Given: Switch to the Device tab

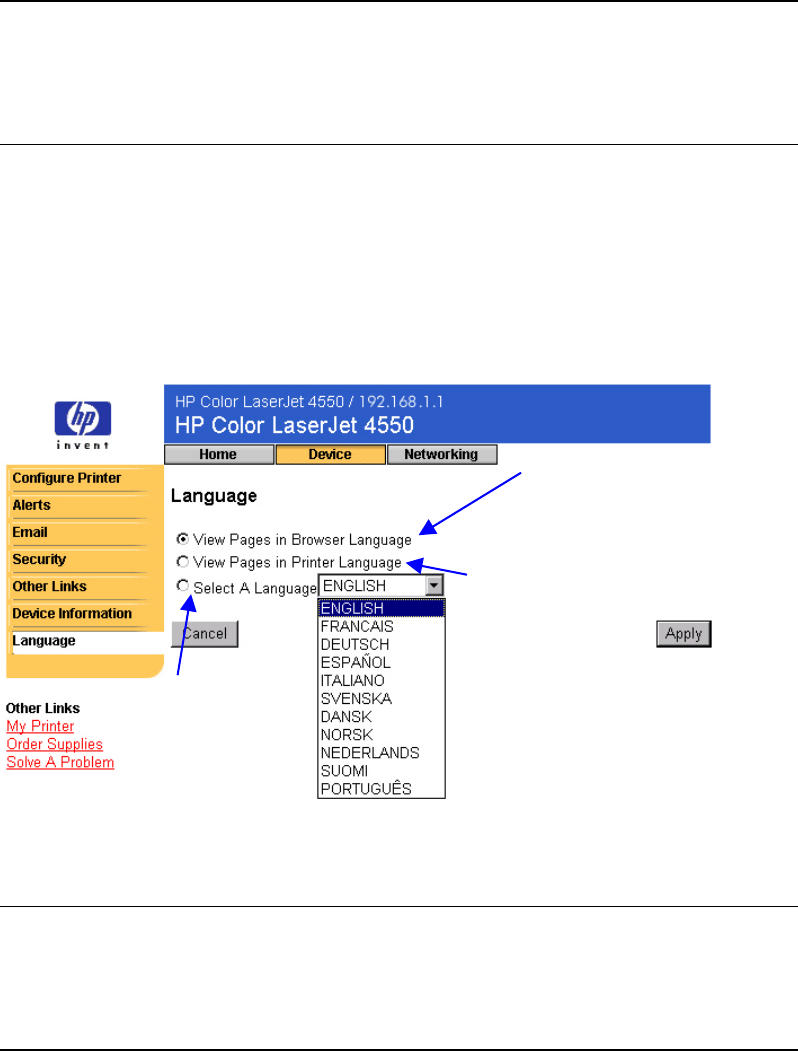Looking at the screenshot, I should [x=330, y=454].
